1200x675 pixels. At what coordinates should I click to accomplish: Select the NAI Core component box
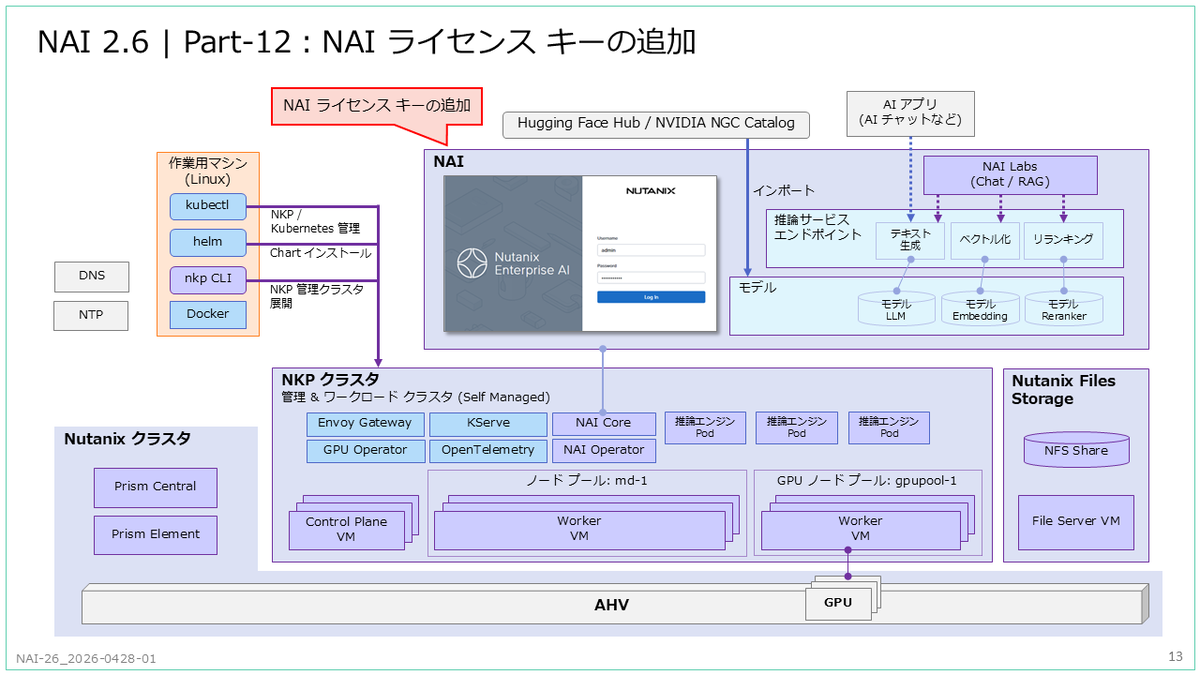[x=603, y=423]
